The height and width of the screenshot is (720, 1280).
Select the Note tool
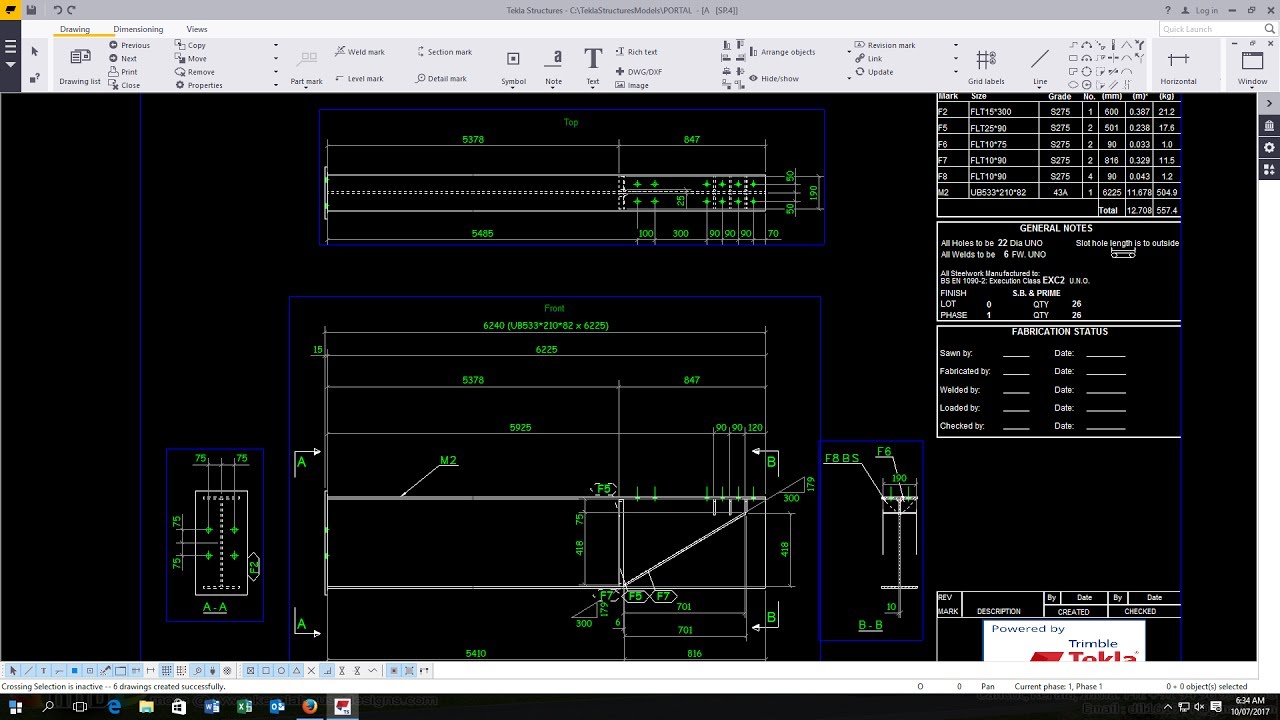(554, 66)
